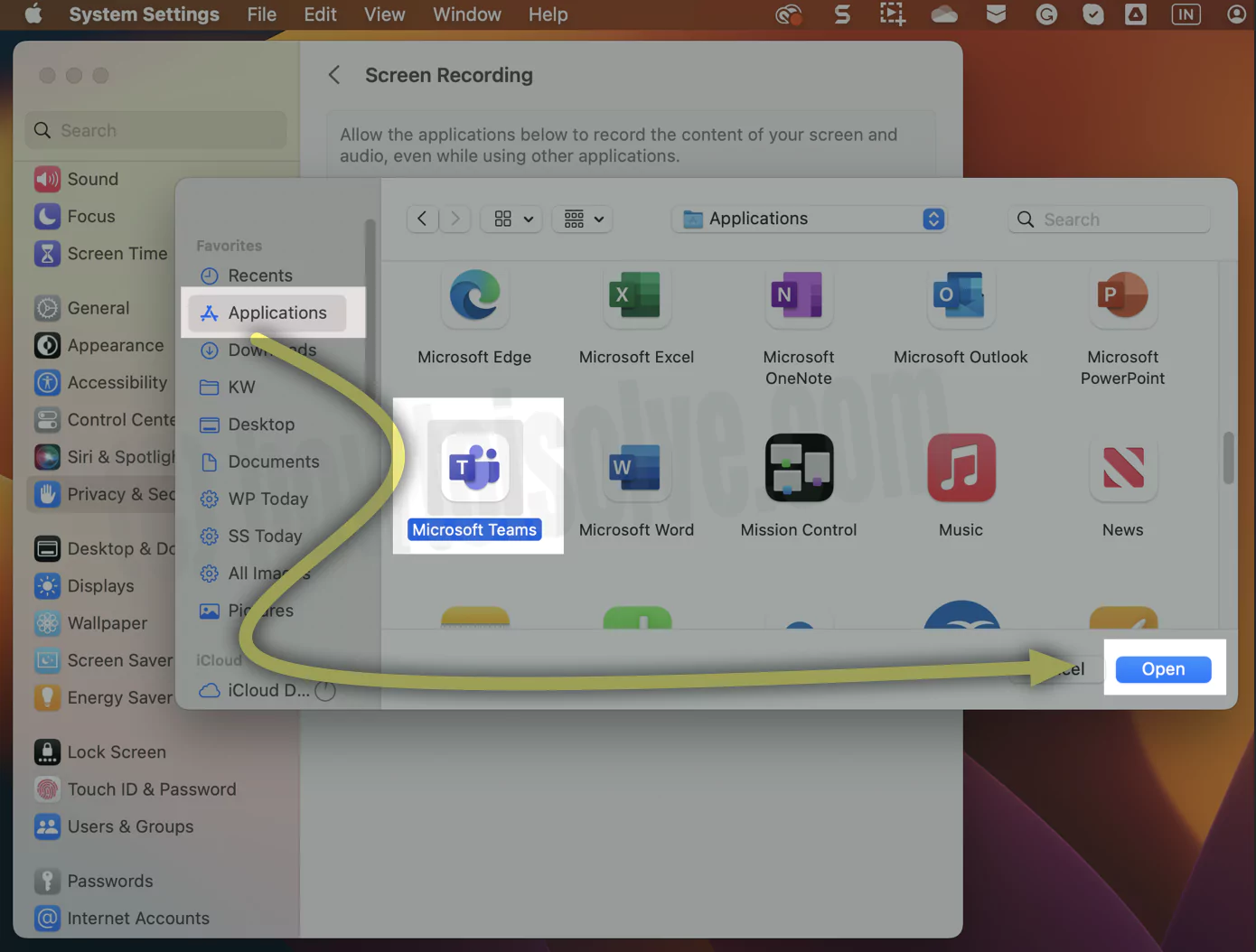
Task: Select Microsoft Teams app icon
Action: [x=475, y=467]
